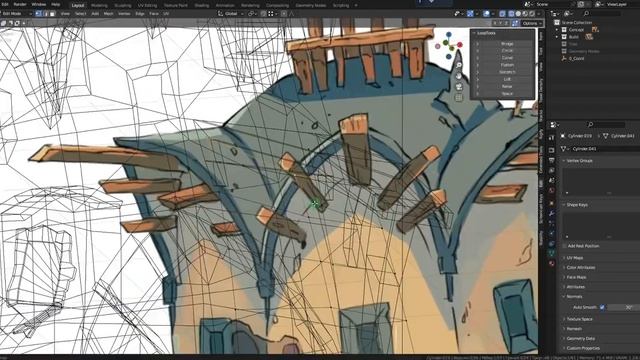Click the 0_Coord empty object icon
Screen dimensions: 640x360
click(564, 58)
